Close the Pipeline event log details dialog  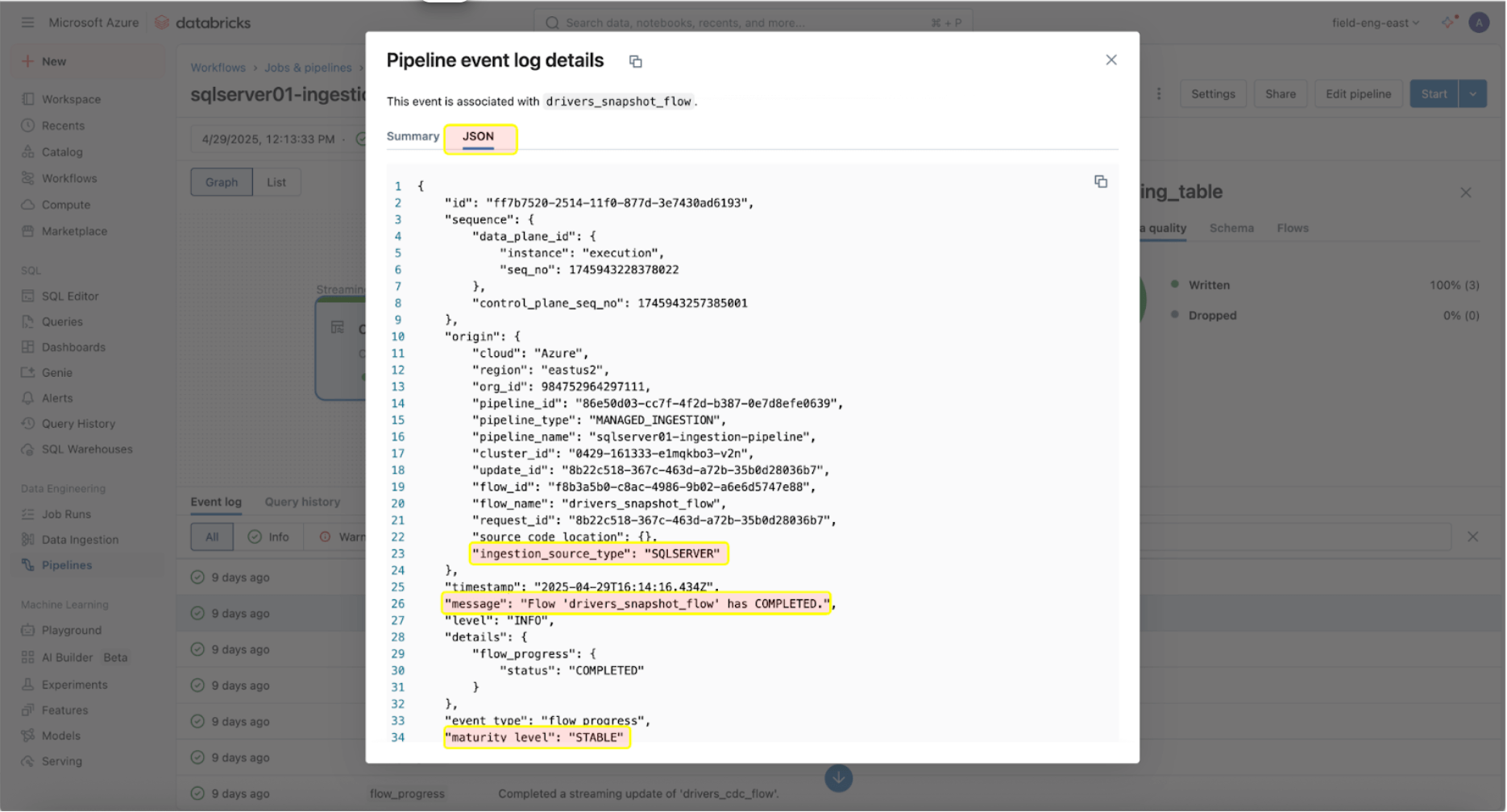[x=1111, y=60]
